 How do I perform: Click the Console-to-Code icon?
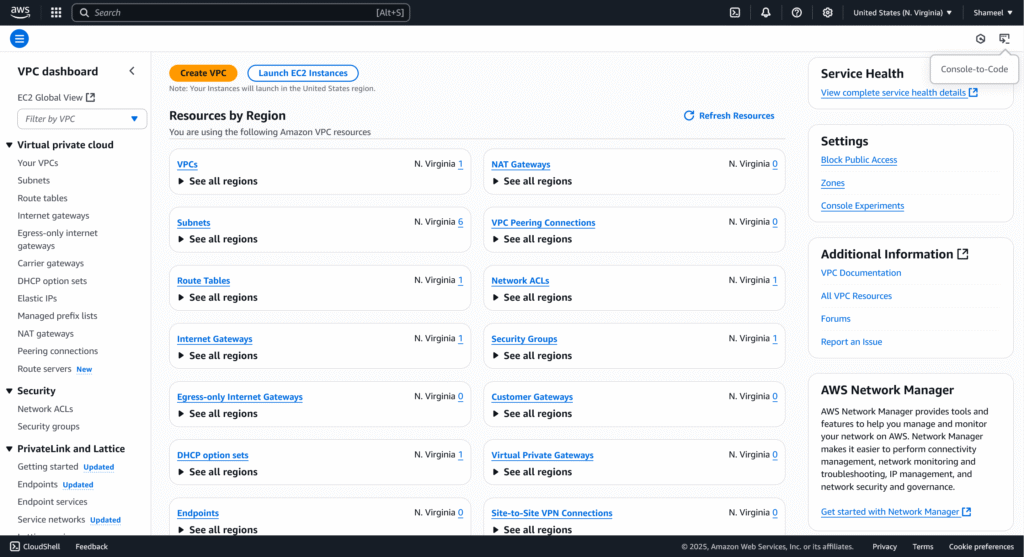point(1004,39)
